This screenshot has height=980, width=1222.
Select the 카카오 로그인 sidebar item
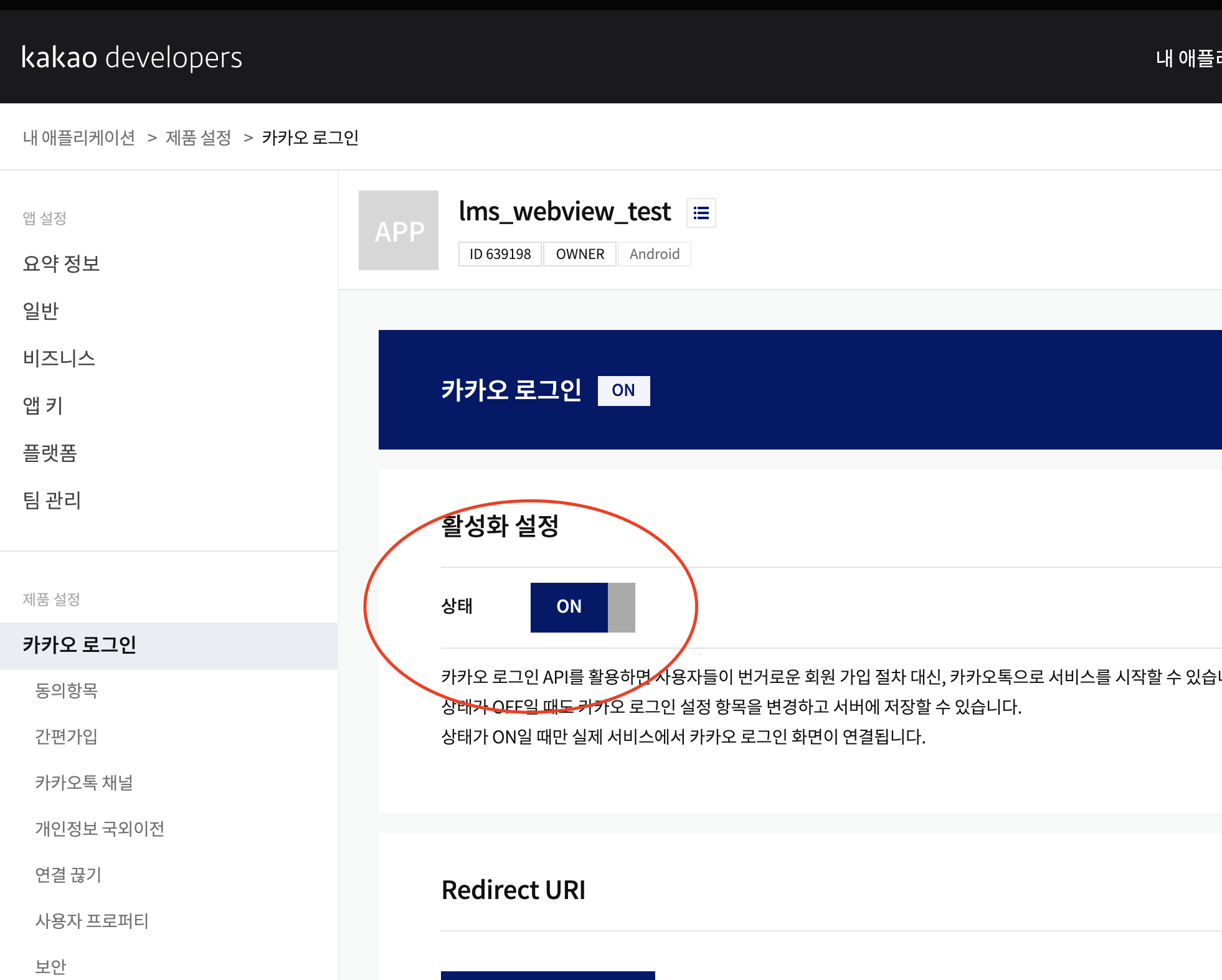click(x=79, y=645)
